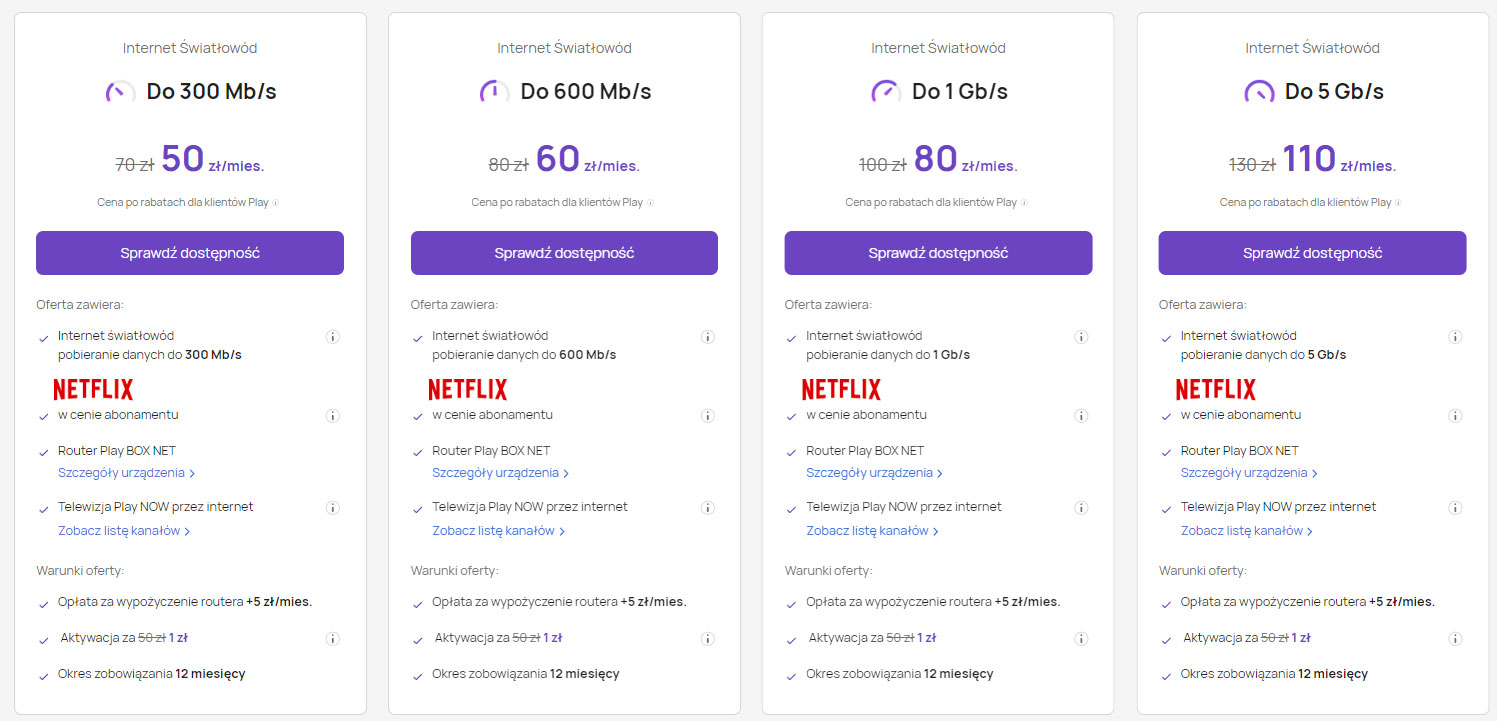This screenshot has width=1497, height=721.
Task: Check availability for the 5 Gb/s plan
Action: point(1312,253)
